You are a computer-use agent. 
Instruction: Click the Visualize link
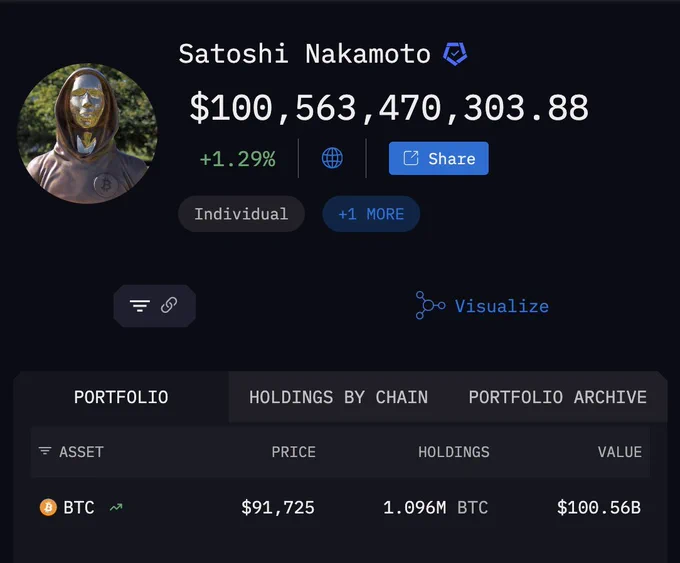(x=502, y=306)
